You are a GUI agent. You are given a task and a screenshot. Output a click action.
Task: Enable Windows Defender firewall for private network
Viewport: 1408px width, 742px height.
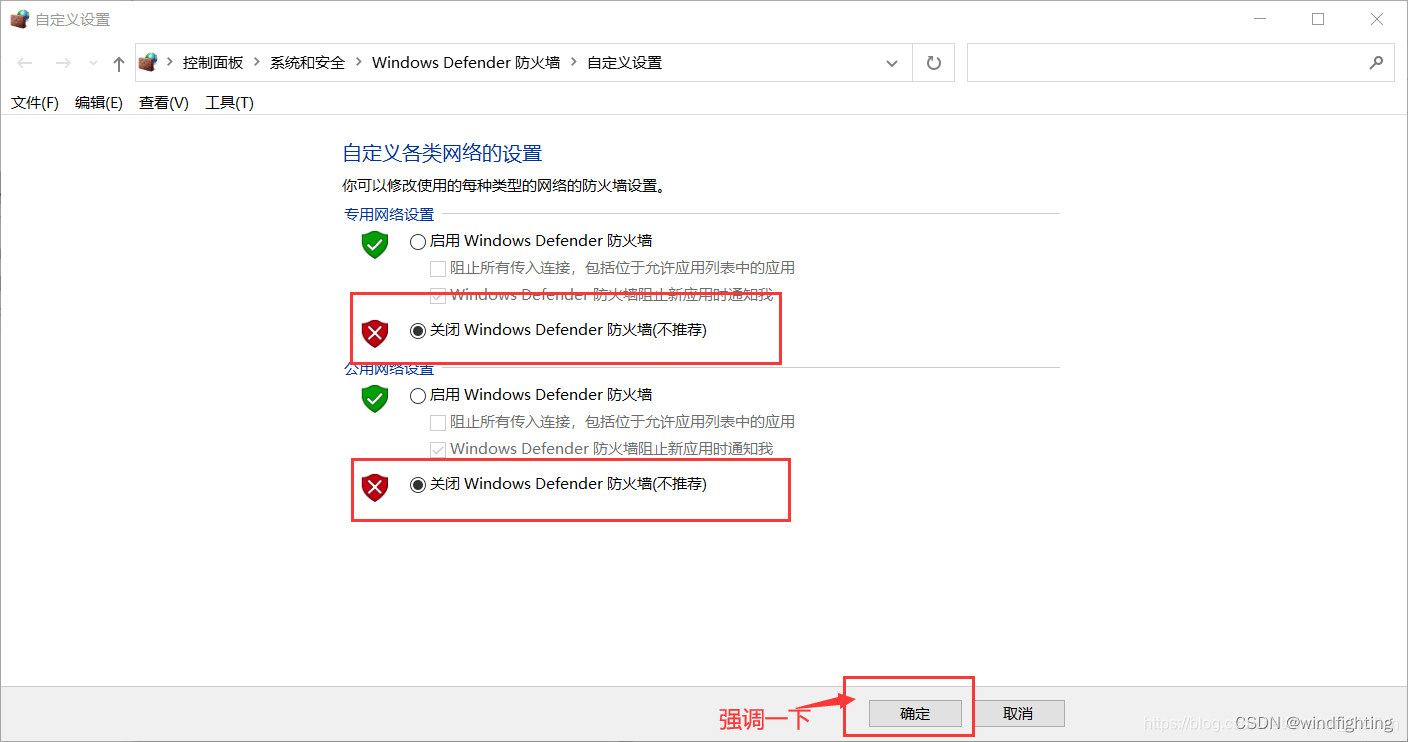point(417,241)
